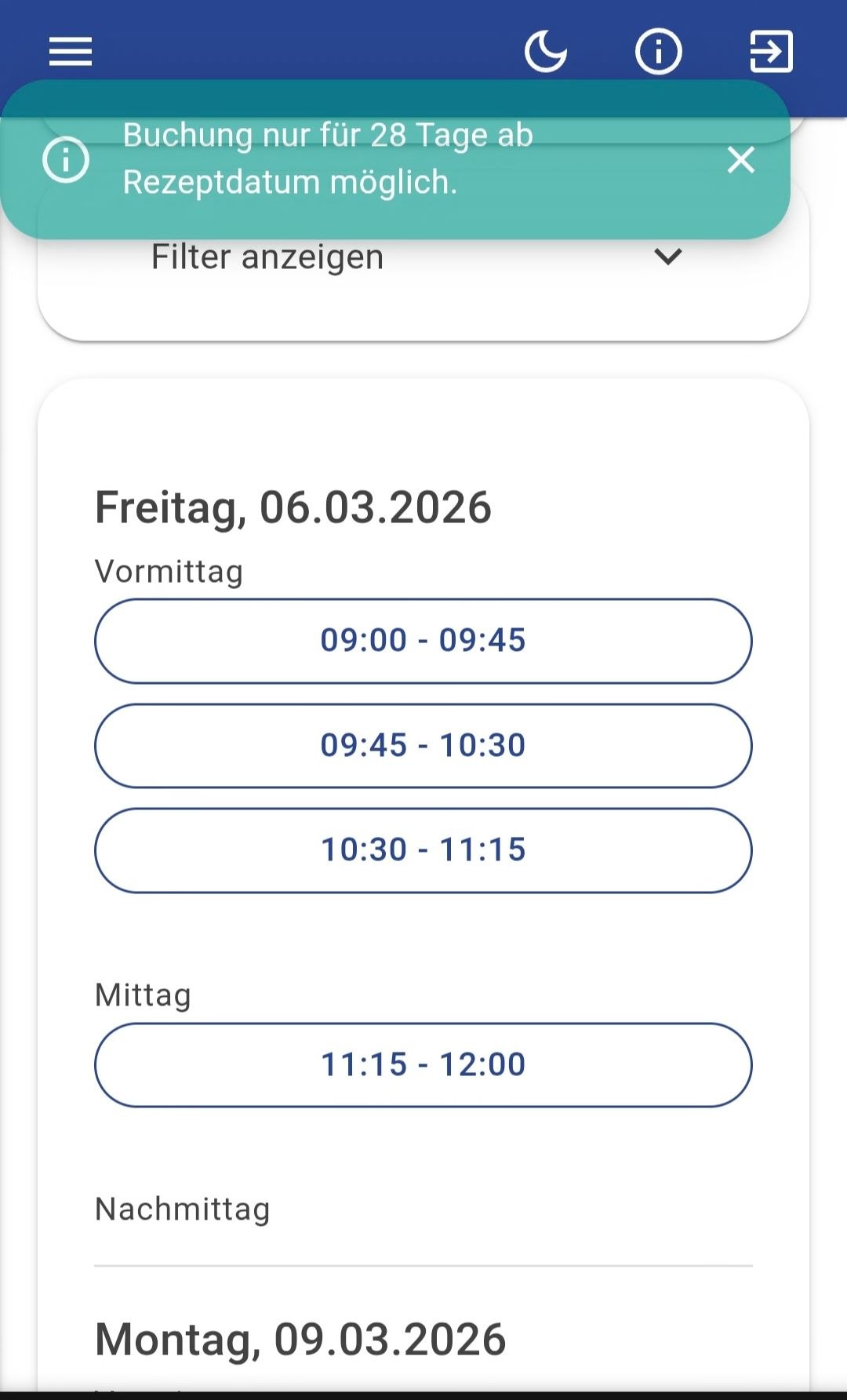Pick the 11:15 - 12:00 Mittag slot

pyautogui.click(x=423, y=1064)
